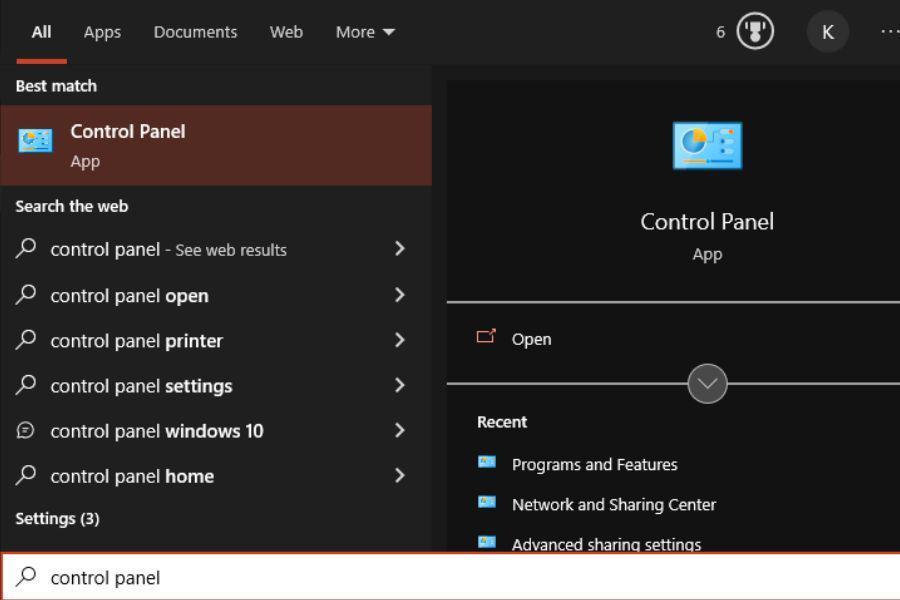
Task: Open recent item Advanced sharing settings
Action: coord(606,544)
